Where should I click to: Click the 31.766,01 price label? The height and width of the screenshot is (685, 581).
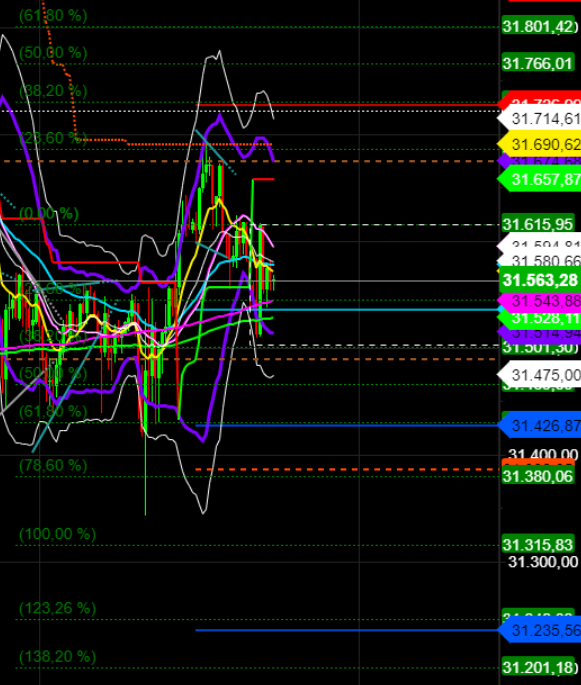[538, 63]
